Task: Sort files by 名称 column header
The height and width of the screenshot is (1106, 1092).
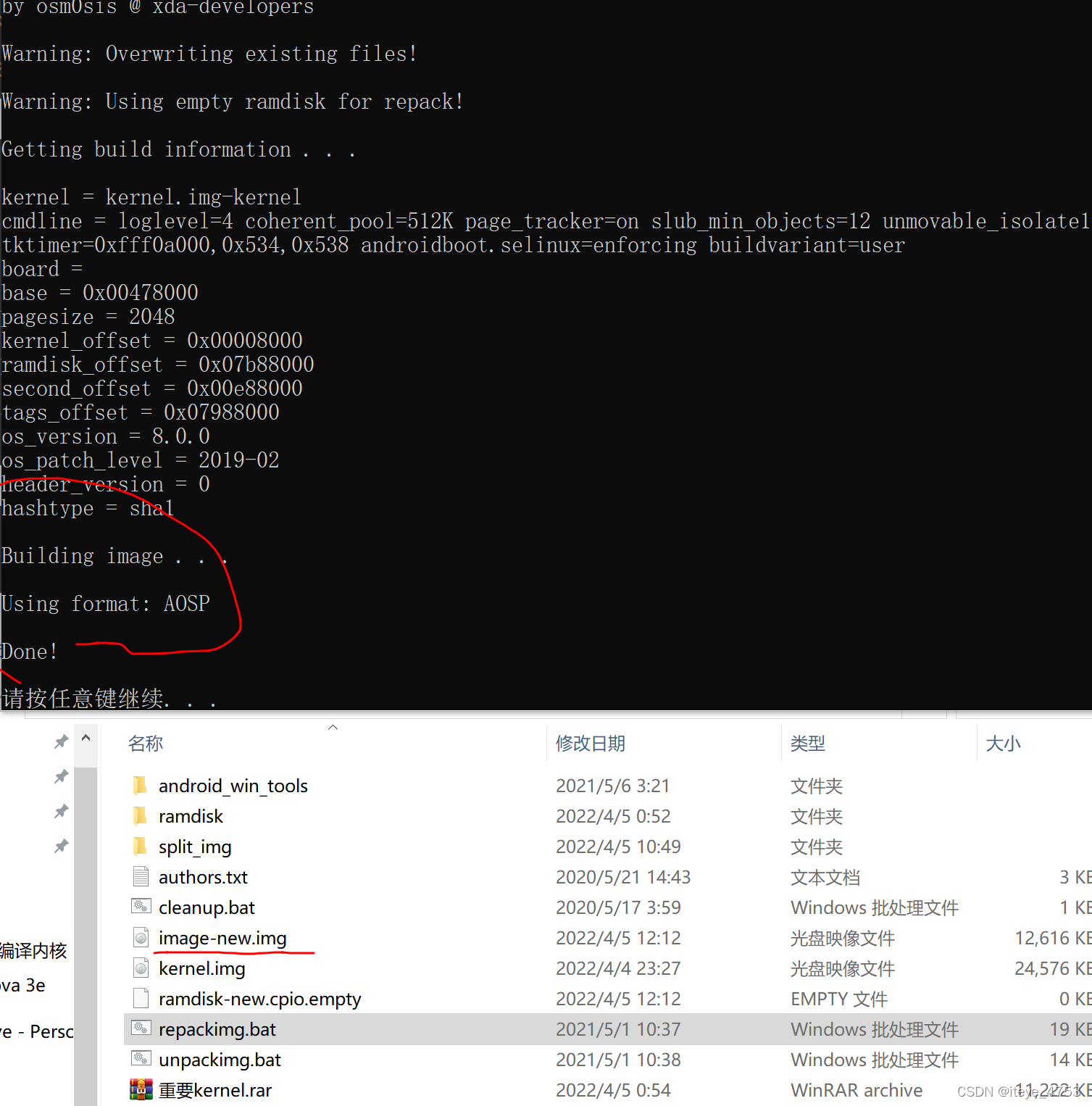Action: click(x=146, y=744)
